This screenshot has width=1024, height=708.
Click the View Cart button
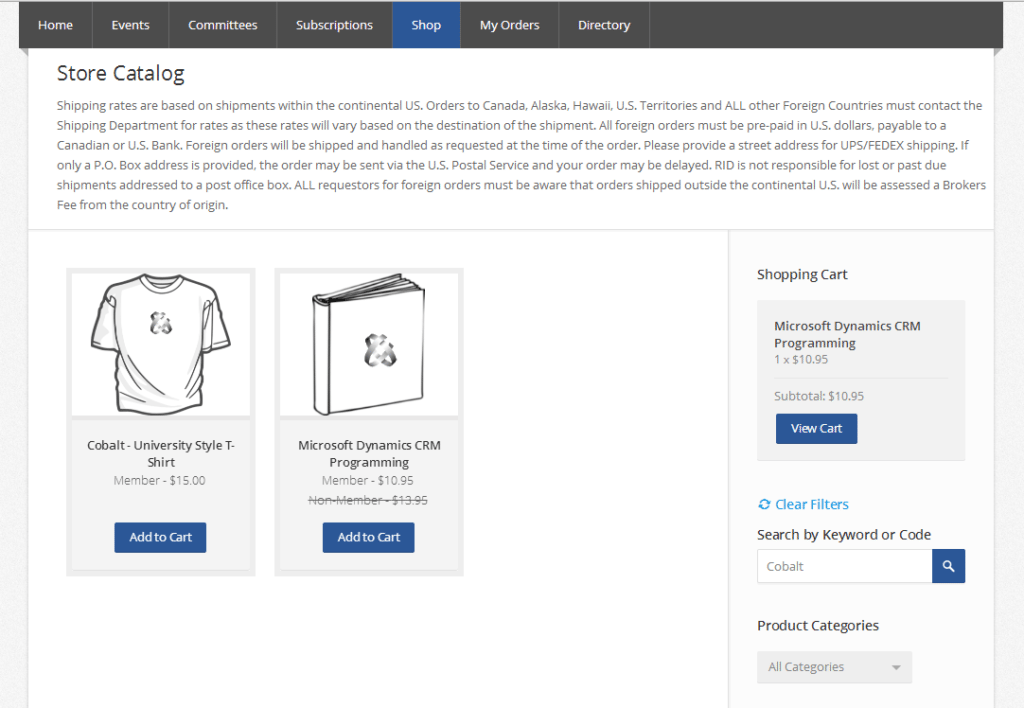tap(816, 428)
